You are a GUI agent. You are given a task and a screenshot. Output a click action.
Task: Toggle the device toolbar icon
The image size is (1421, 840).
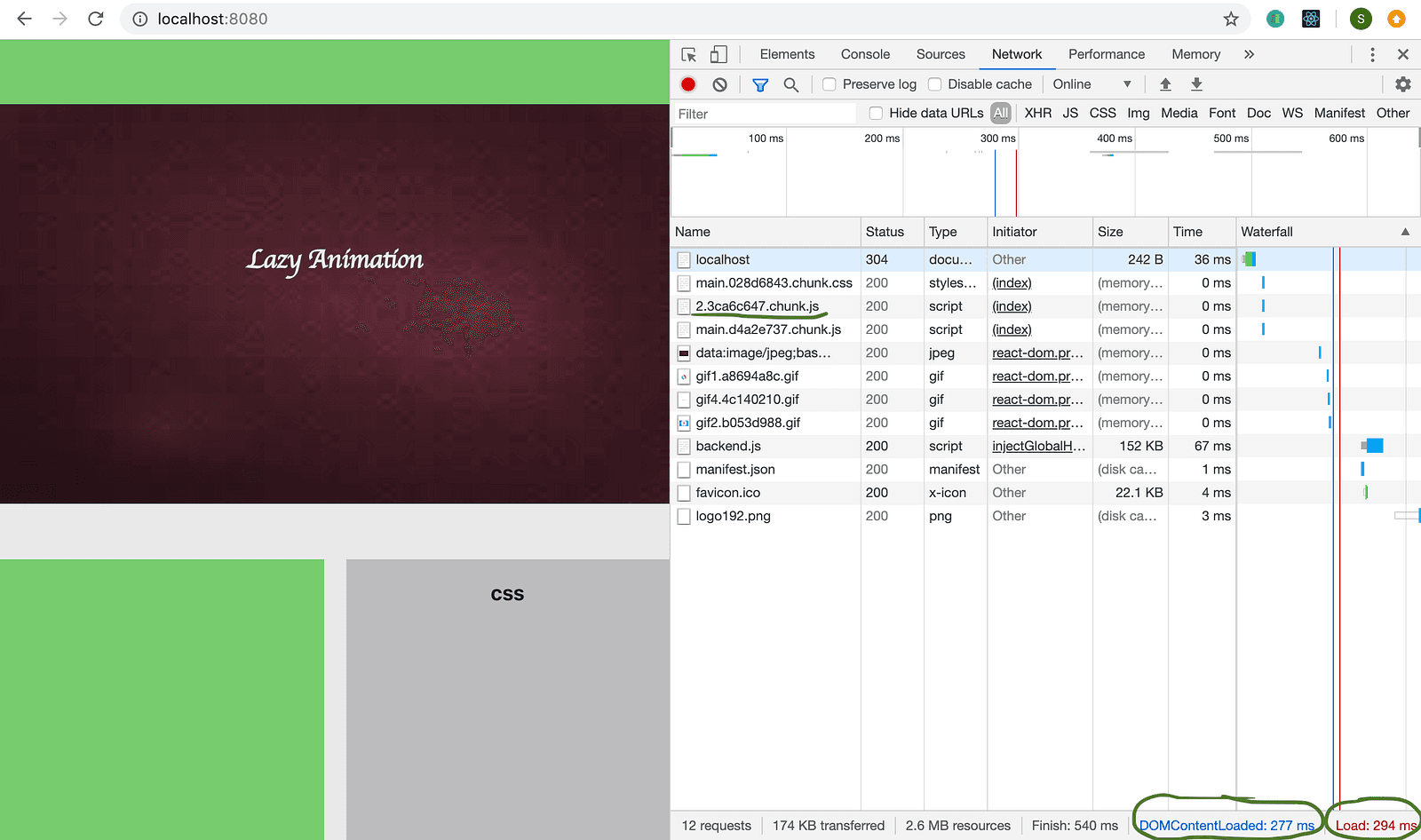click(718, 54)
